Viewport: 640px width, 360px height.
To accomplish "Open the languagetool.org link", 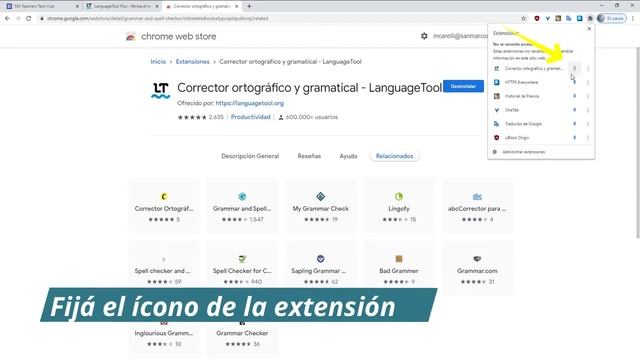I will tap(249, 103).
